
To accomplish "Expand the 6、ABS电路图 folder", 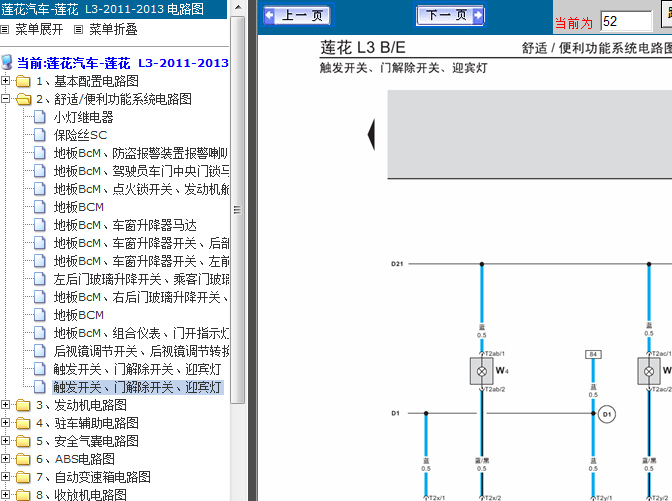I will (5, 459).
